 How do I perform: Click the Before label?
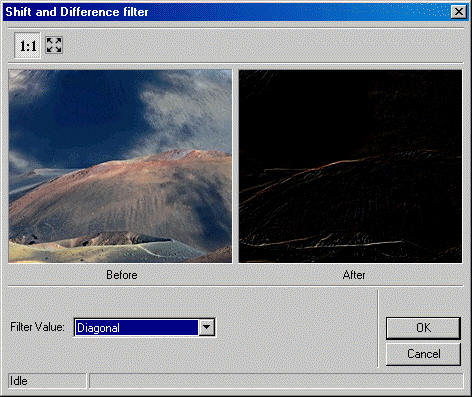click(122, 275)
